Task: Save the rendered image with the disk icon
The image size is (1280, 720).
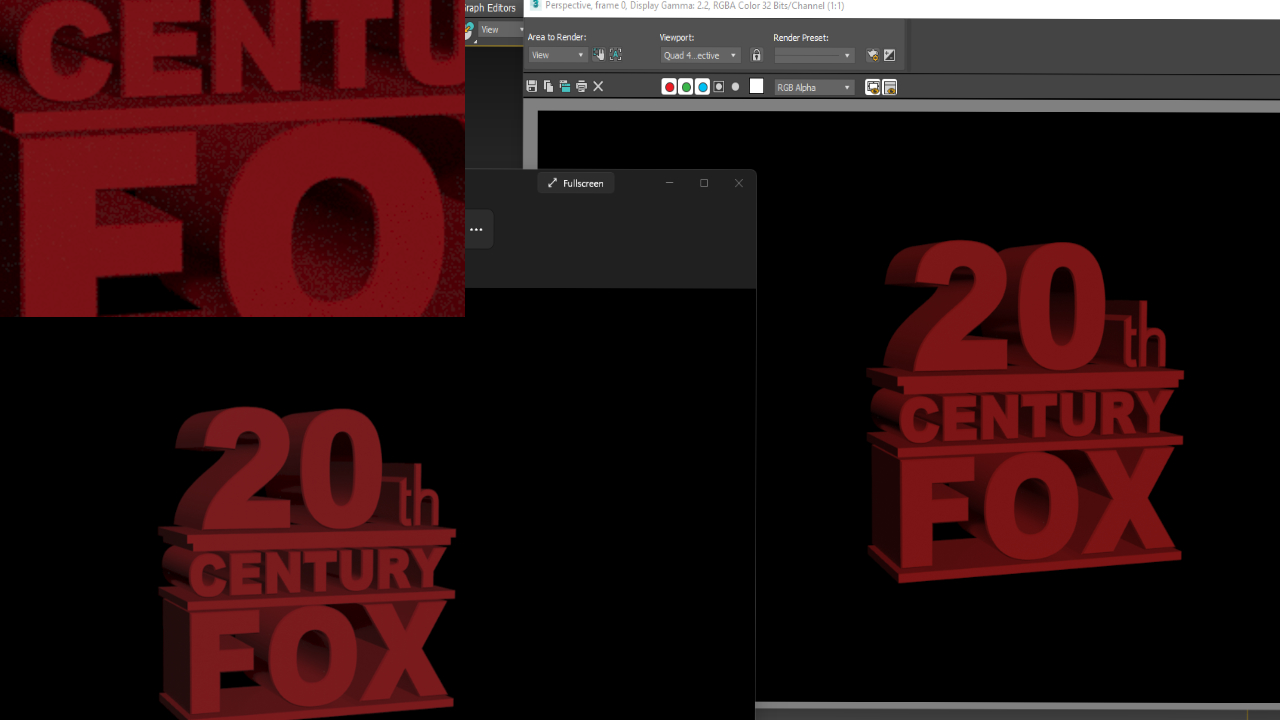Action: click(x=532, y=87)
